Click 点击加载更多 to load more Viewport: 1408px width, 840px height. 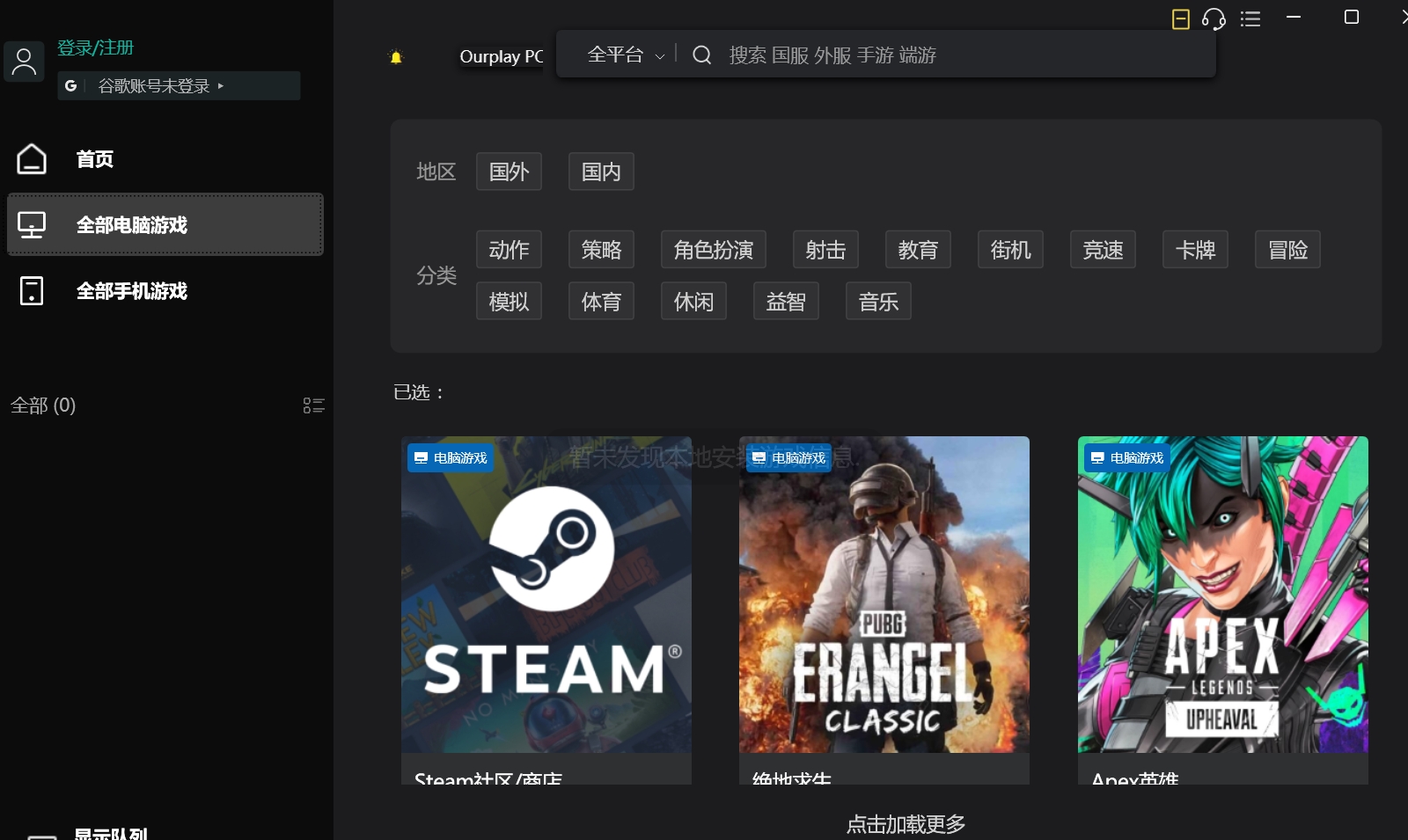906,824
